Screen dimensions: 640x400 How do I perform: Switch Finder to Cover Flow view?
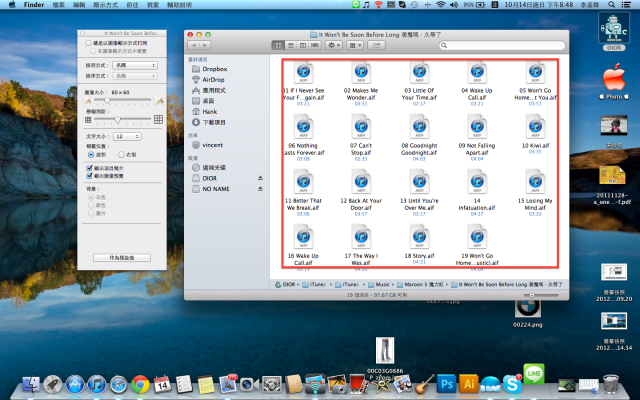315,45
